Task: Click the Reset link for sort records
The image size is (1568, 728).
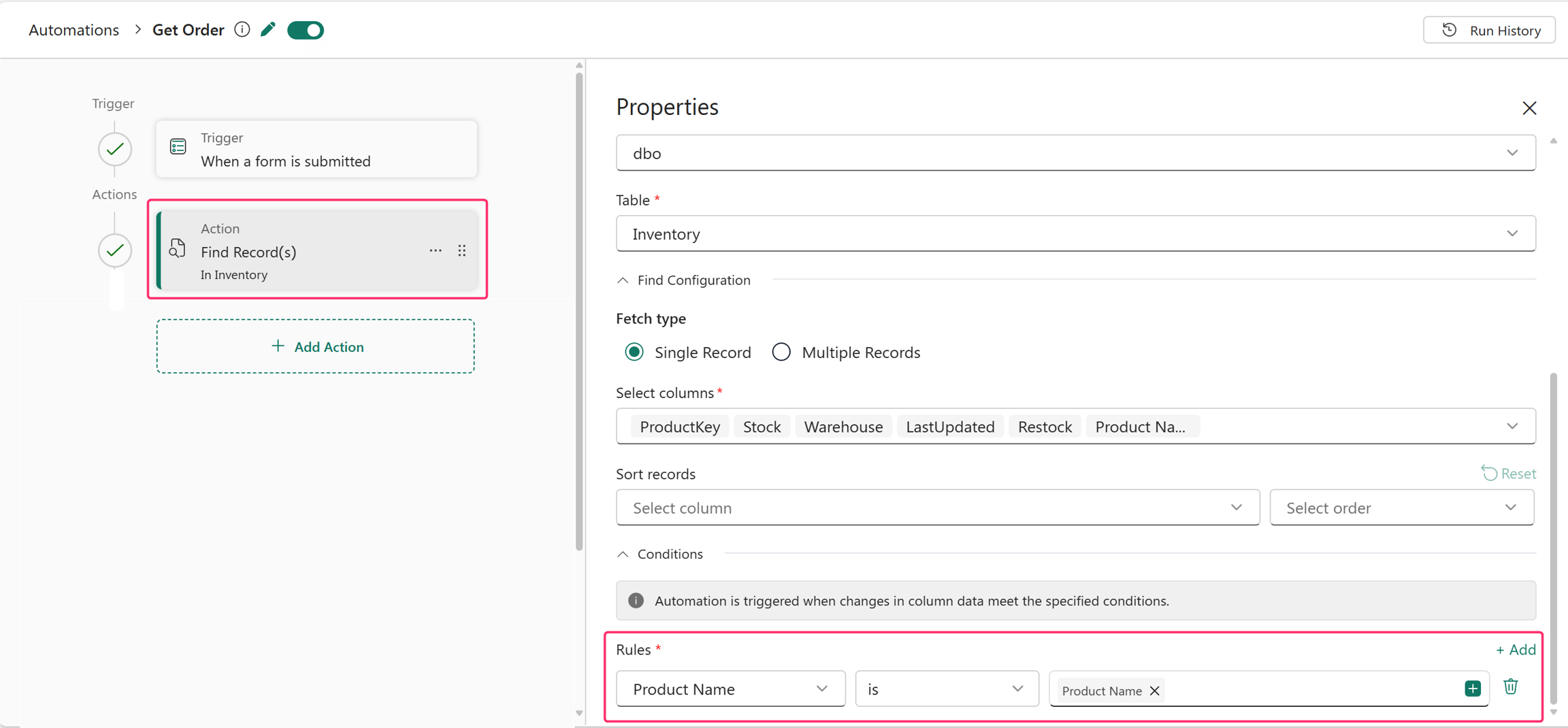Action: 1509,474
